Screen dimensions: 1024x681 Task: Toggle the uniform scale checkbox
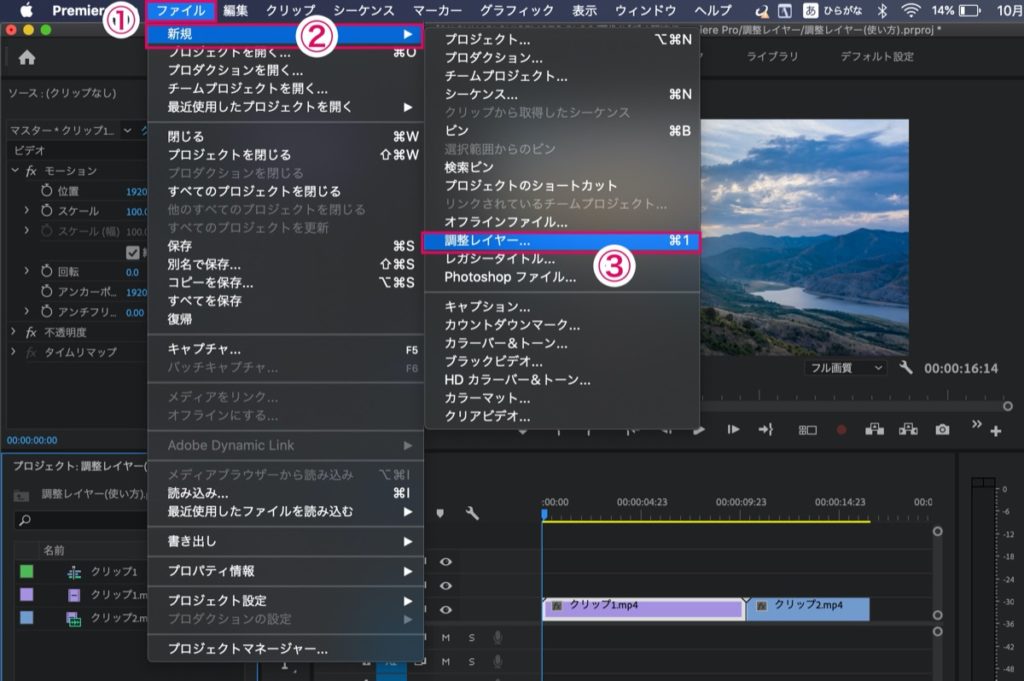click(133, 252)
